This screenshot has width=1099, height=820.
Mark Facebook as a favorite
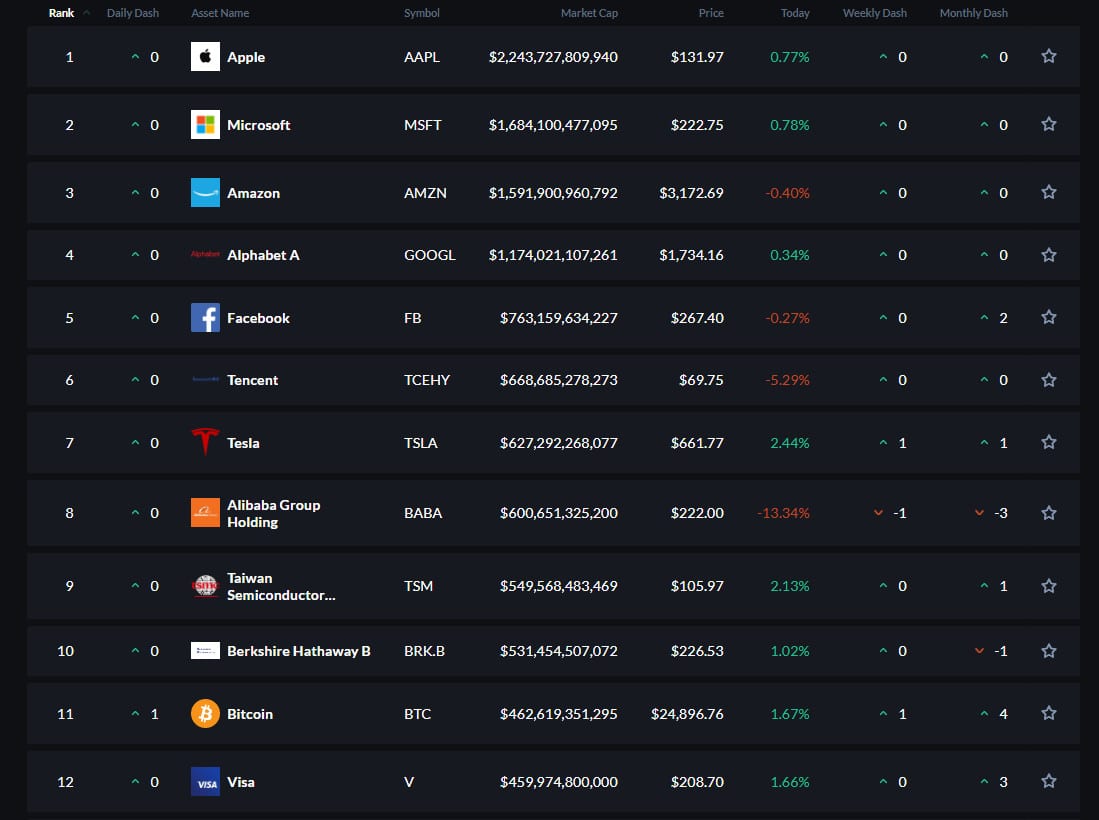pyautogui.click(x=1049, y=317)
